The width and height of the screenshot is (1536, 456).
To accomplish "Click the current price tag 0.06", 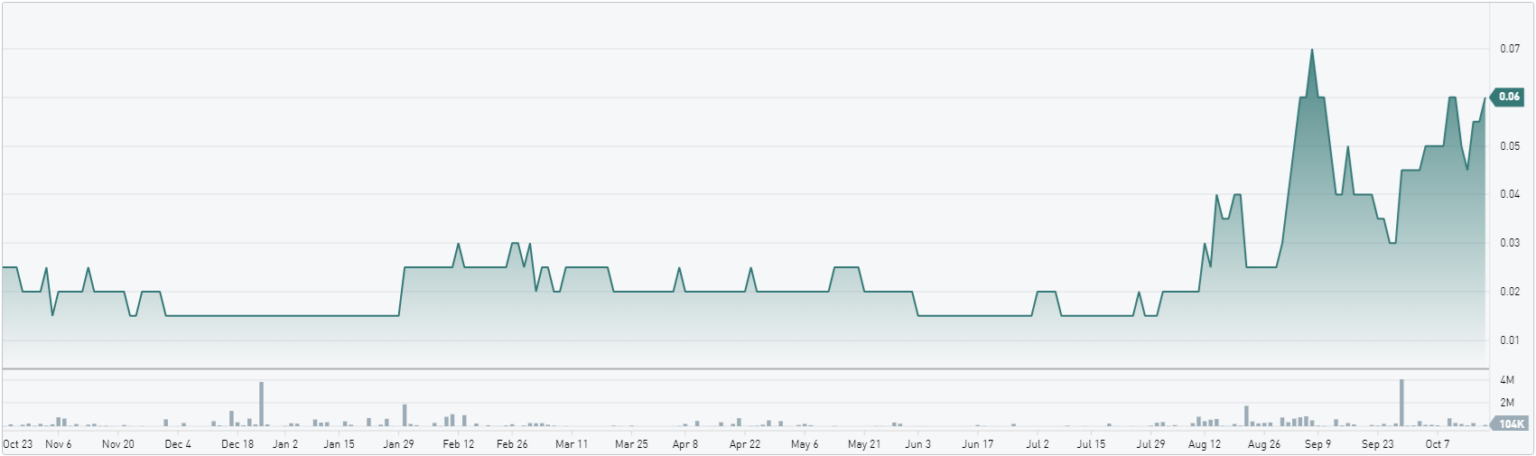I will (x=1508, y=97).
